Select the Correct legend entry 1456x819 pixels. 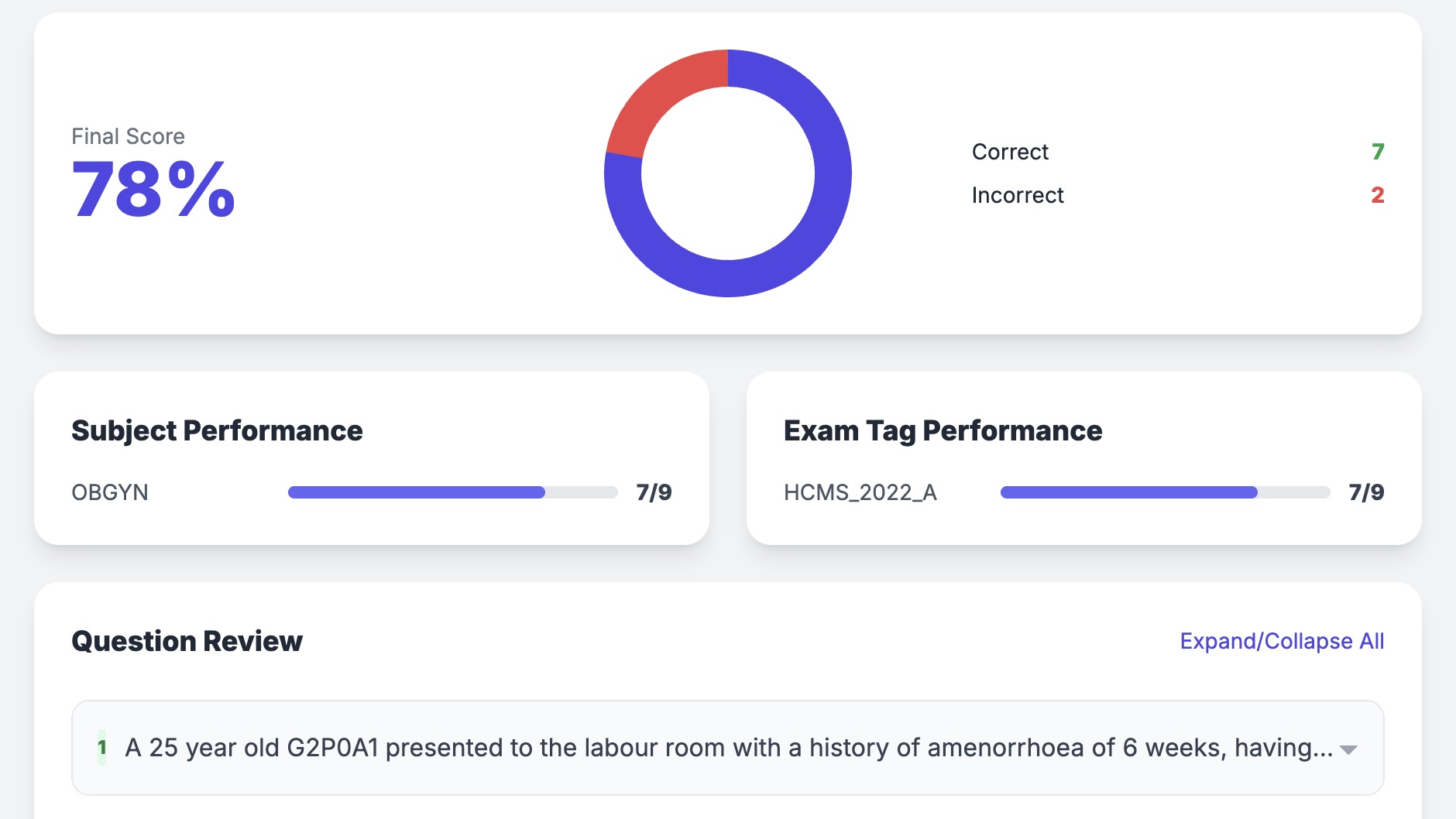[1010, 152]
